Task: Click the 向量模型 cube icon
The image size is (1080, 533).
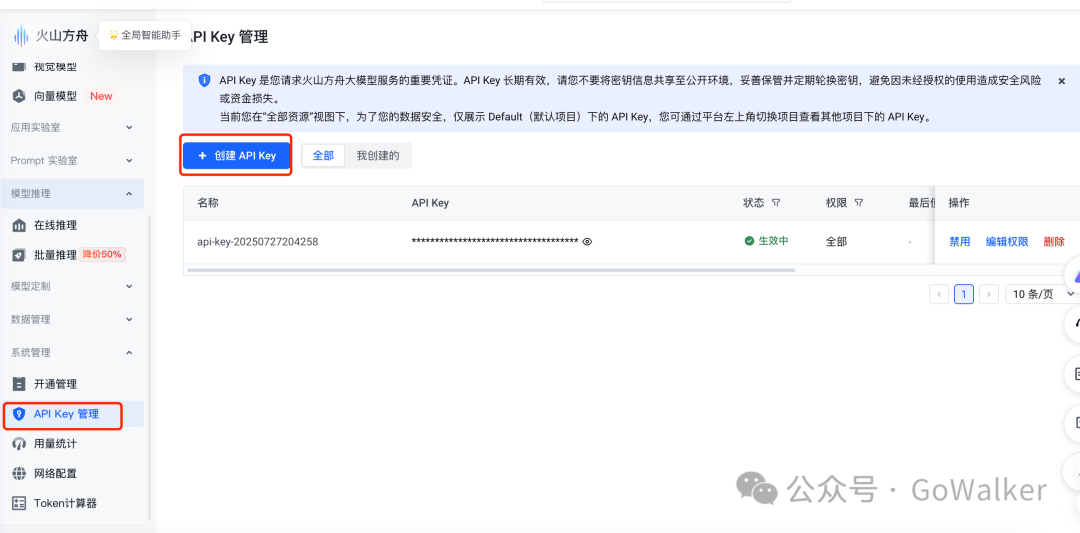Action: click(19, 96)
